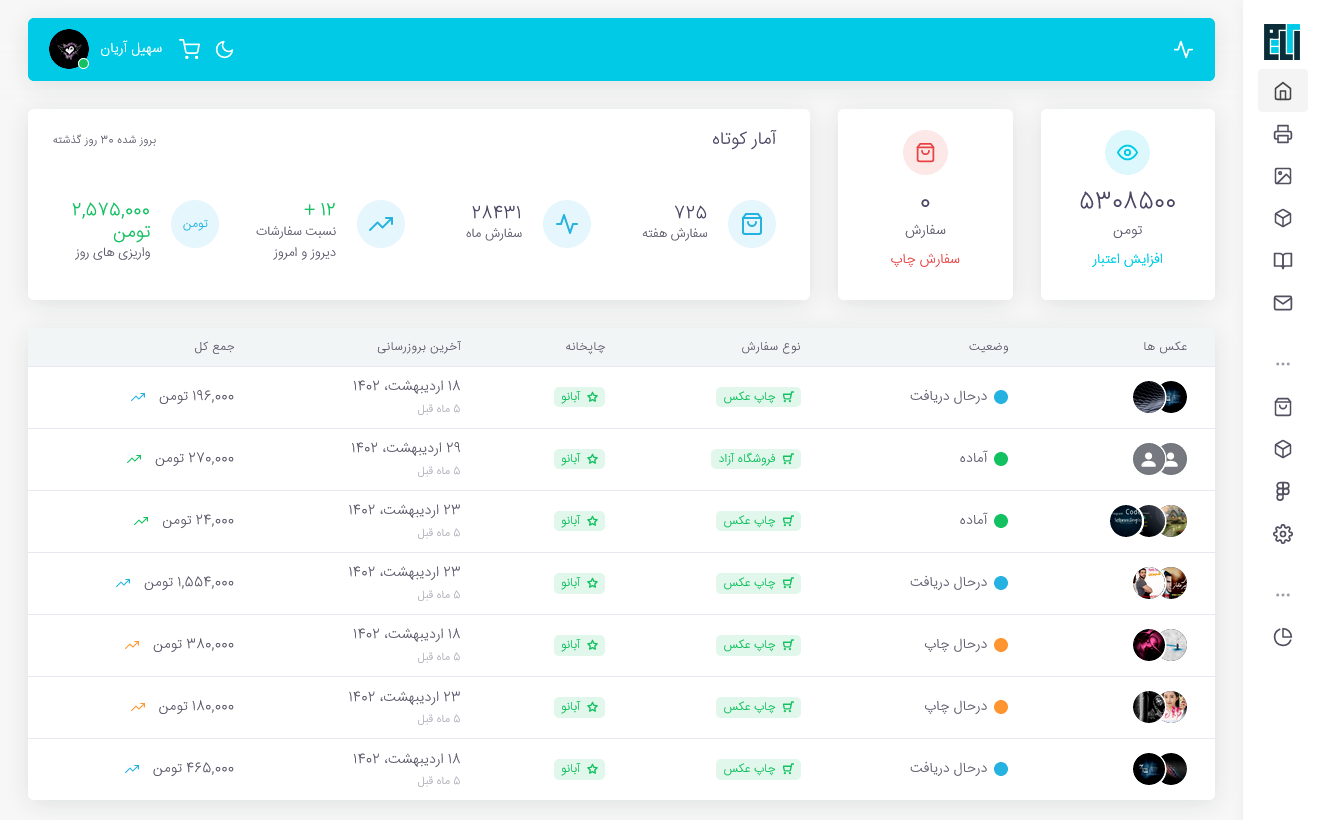Open photo thumbnails in 180,000 row

tap(1160, 707)
